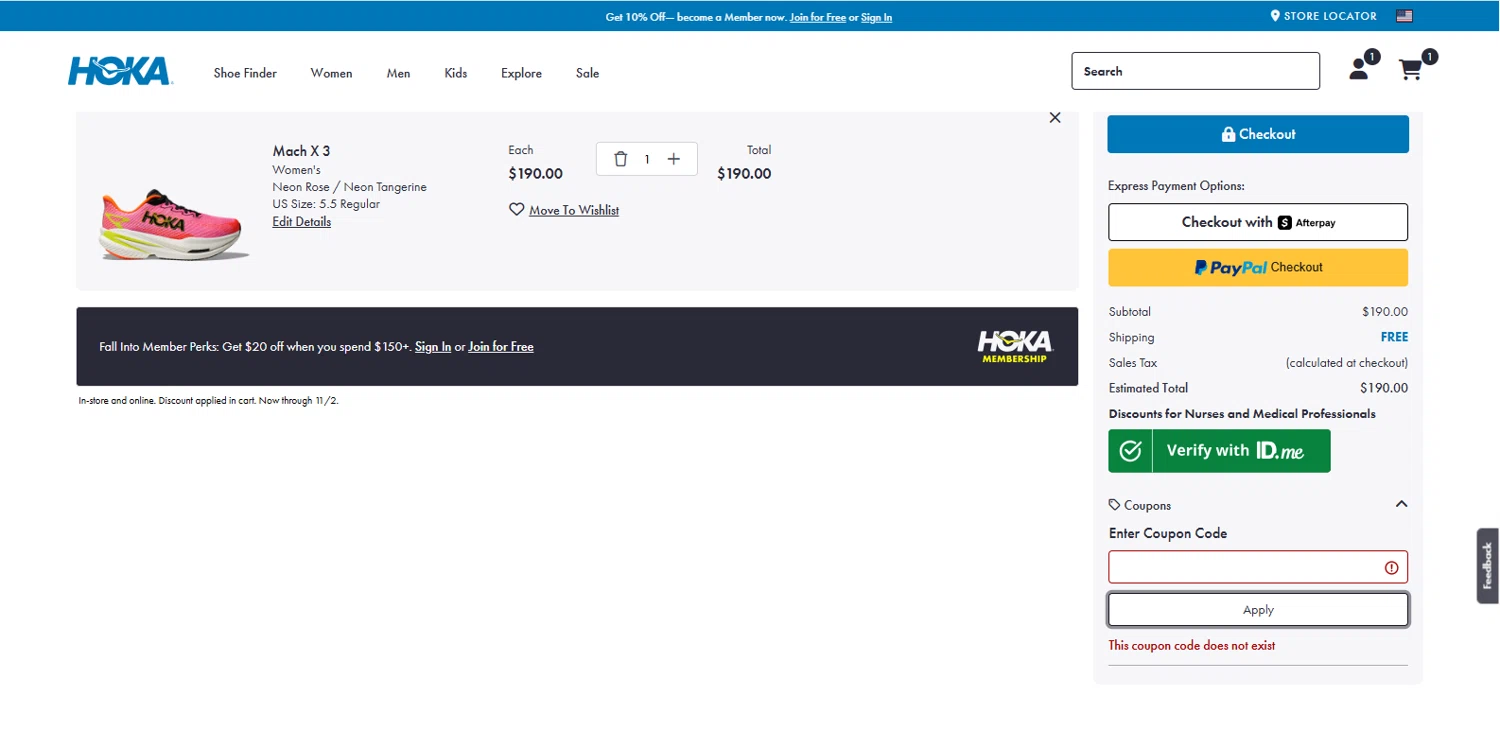The image size is (1500, 730).
Task: Click 'This coupon code does not exist' message
Action: click(x=1192, y=646)
